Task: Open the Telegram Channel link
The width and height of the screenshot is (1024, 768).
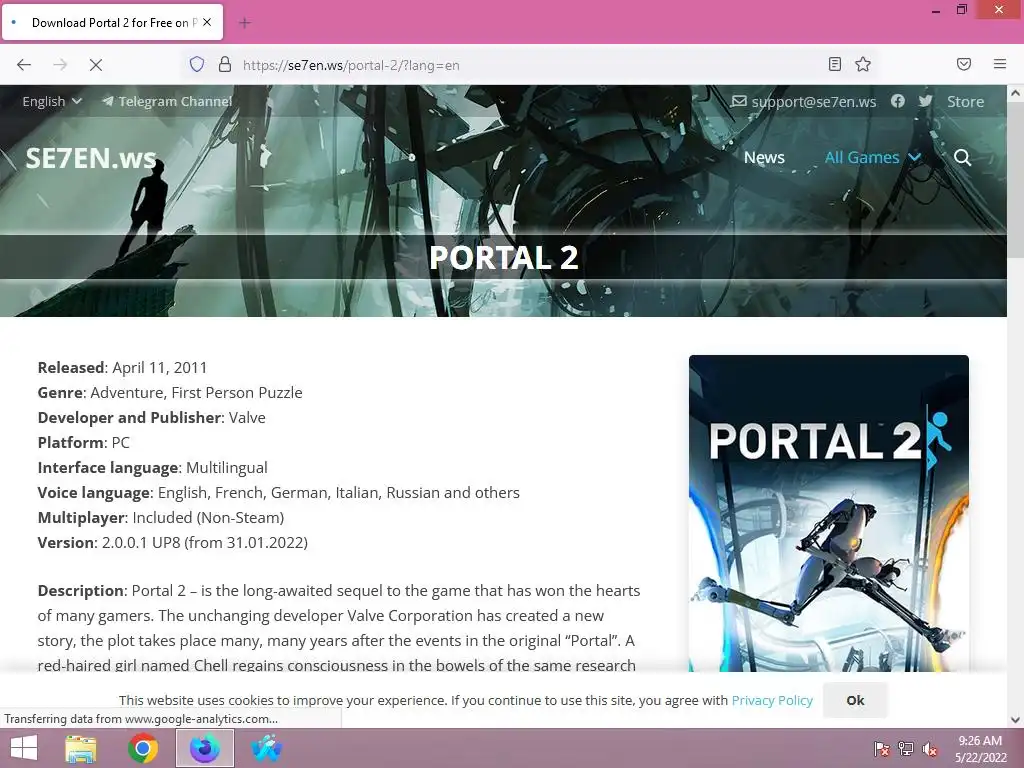Action: [167, 101]
